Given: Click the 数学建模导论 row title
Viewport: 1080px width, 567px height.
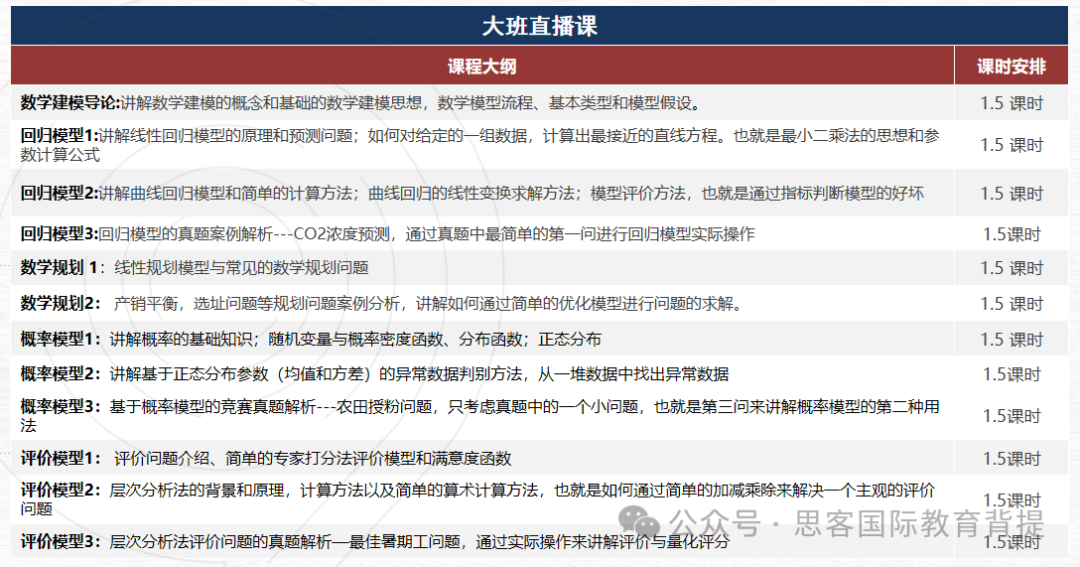Looking at the screenshot, I should (x=69, y=103).
